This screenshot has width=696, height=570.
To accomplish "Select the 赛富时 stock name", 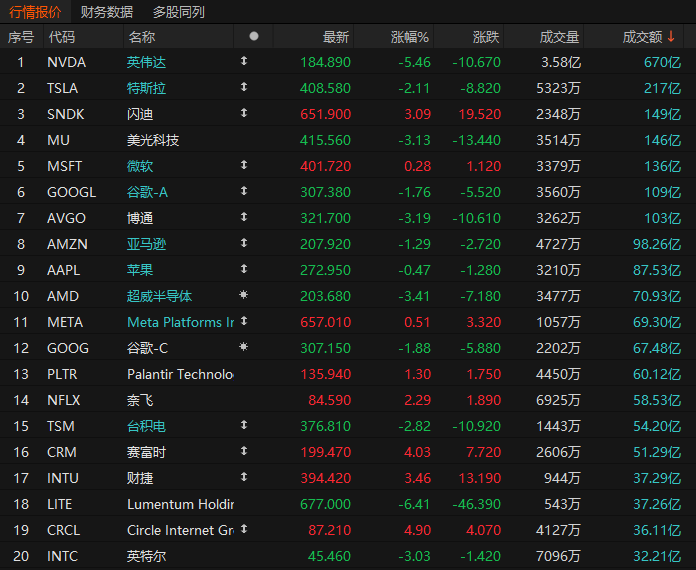I will 146,452.
